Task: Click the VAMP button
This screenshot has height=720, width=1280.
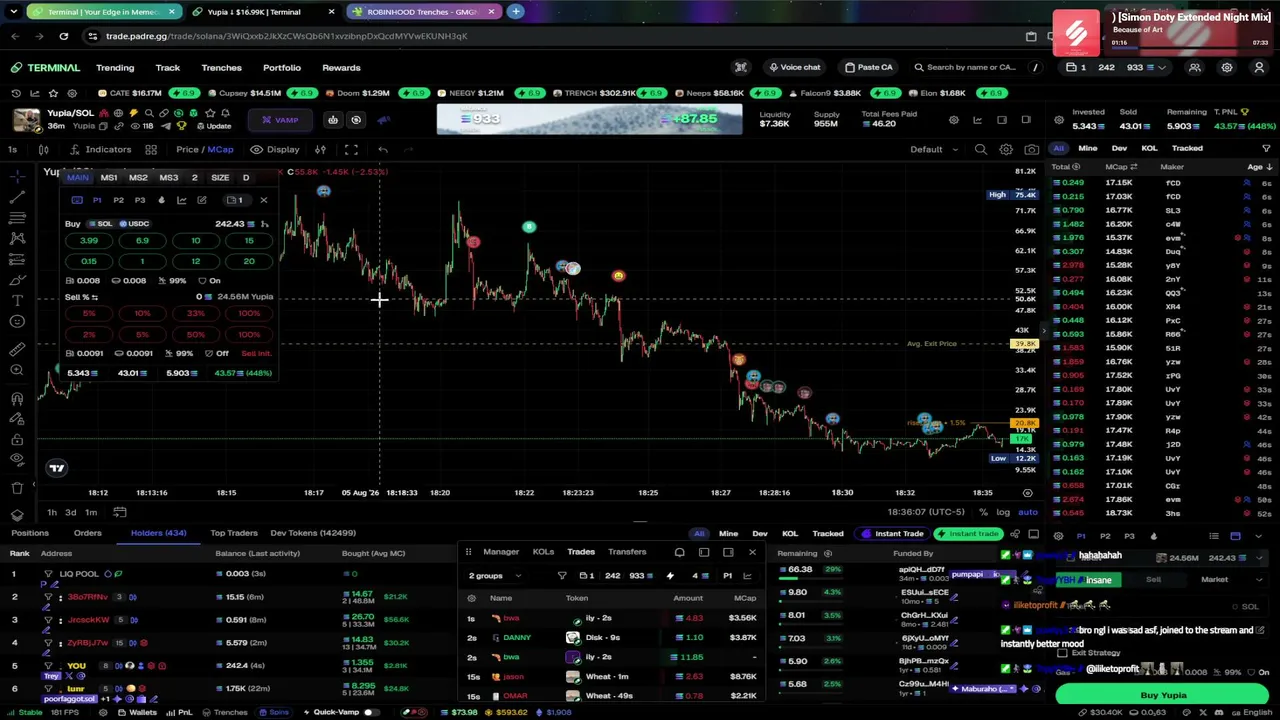Action: click(x=280, y=120)
